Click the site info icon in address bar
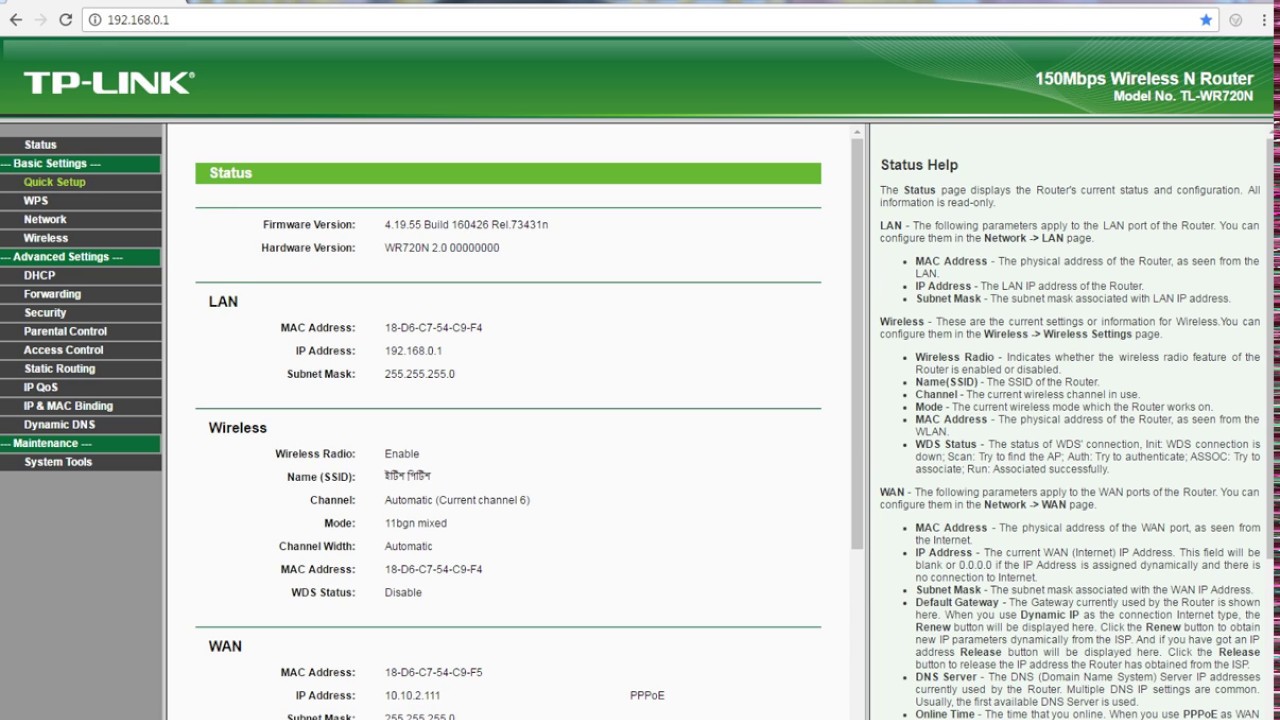The height and width of the screenshot is (720, 1280). coord(95,20)
